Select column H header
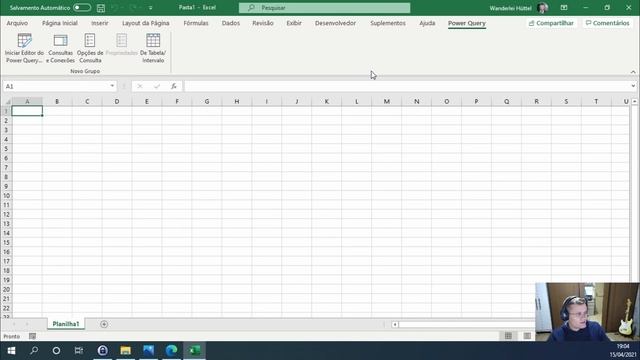This screenshot has width=640, height=360. 237,101
